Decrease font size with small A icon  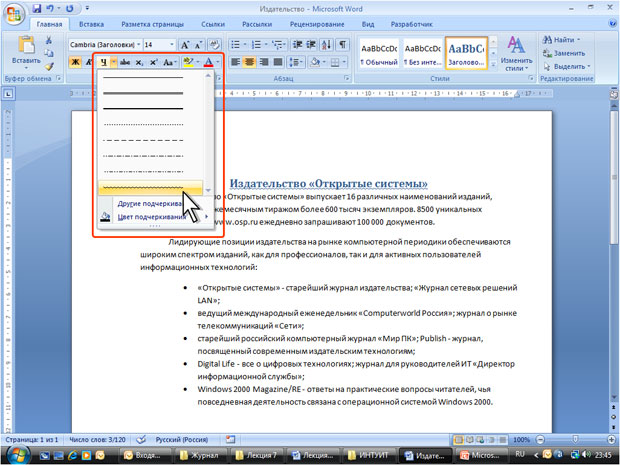(198, 45)
